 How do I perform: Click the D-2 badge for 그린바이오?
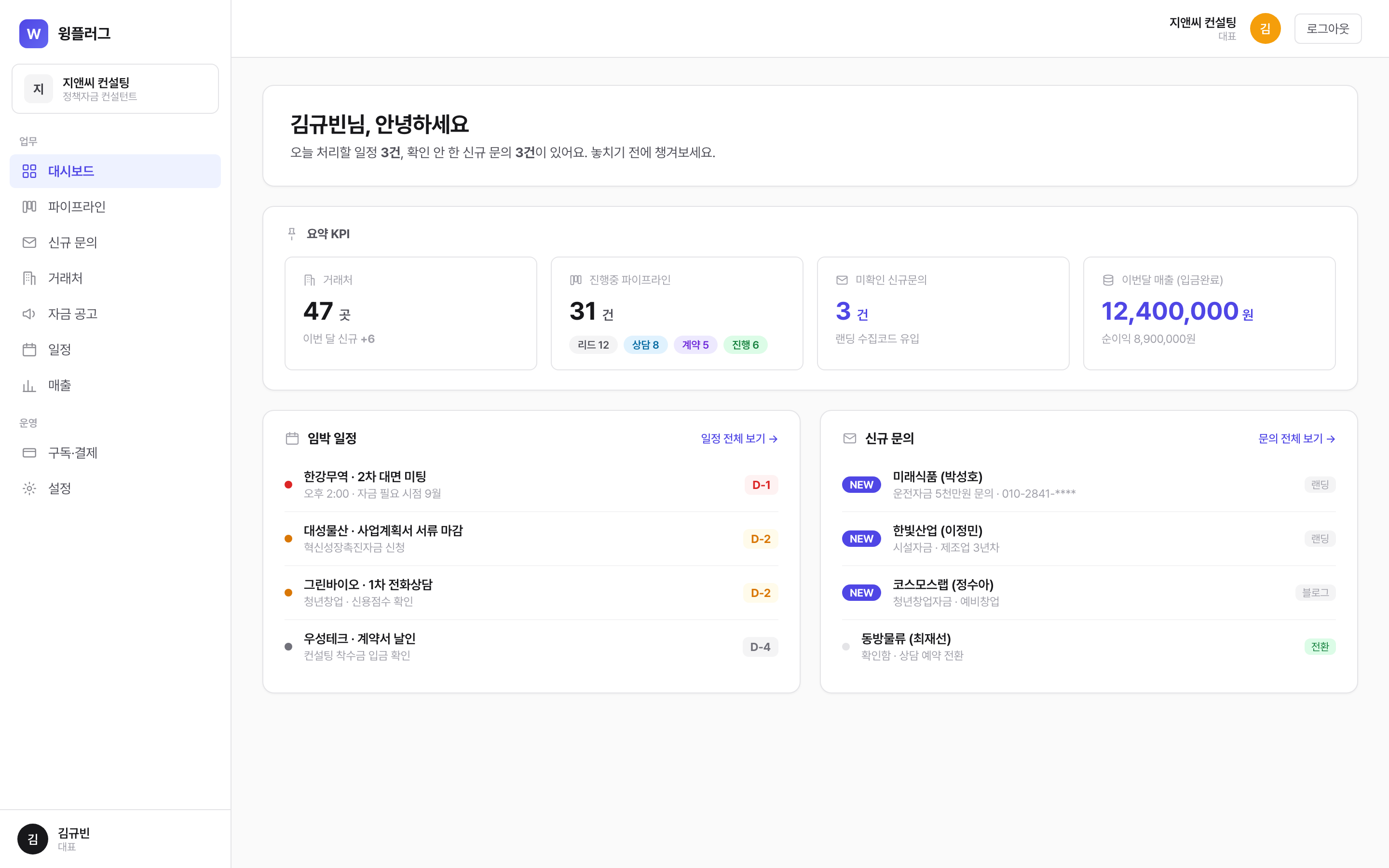761,593
